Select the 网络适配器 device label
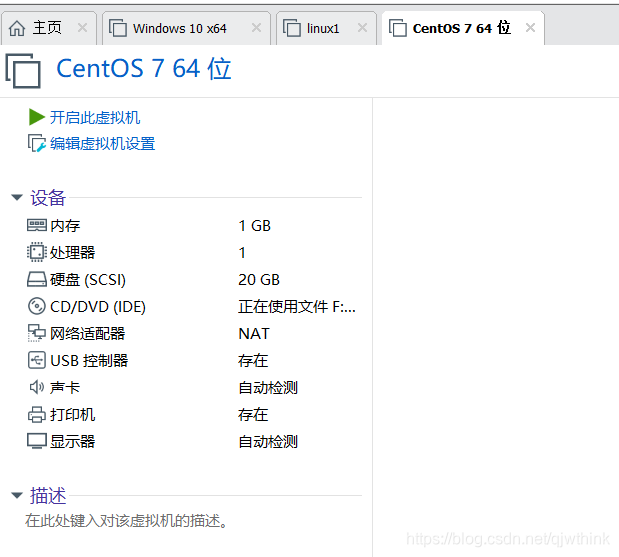This screenshot has width=619, height=557. (88, 334)
